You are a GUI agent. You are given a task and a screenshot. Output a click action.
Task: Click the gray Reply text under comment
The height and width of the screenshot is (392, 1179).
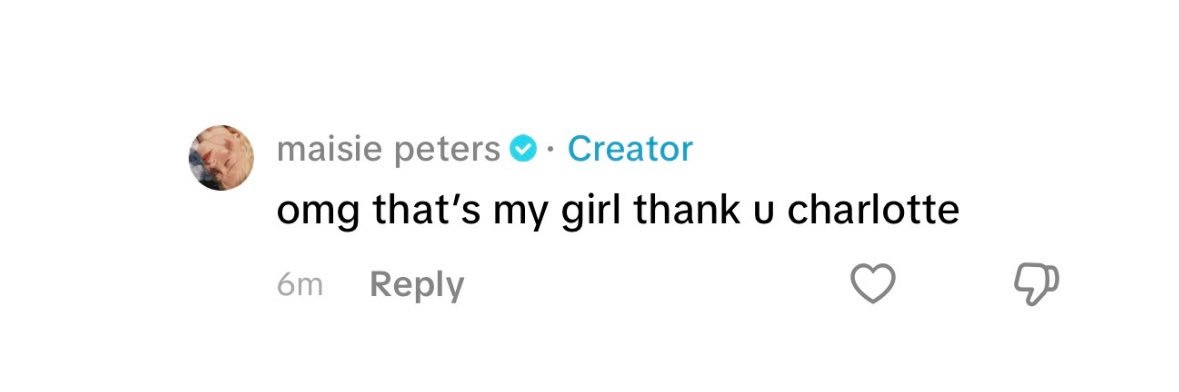417,286
